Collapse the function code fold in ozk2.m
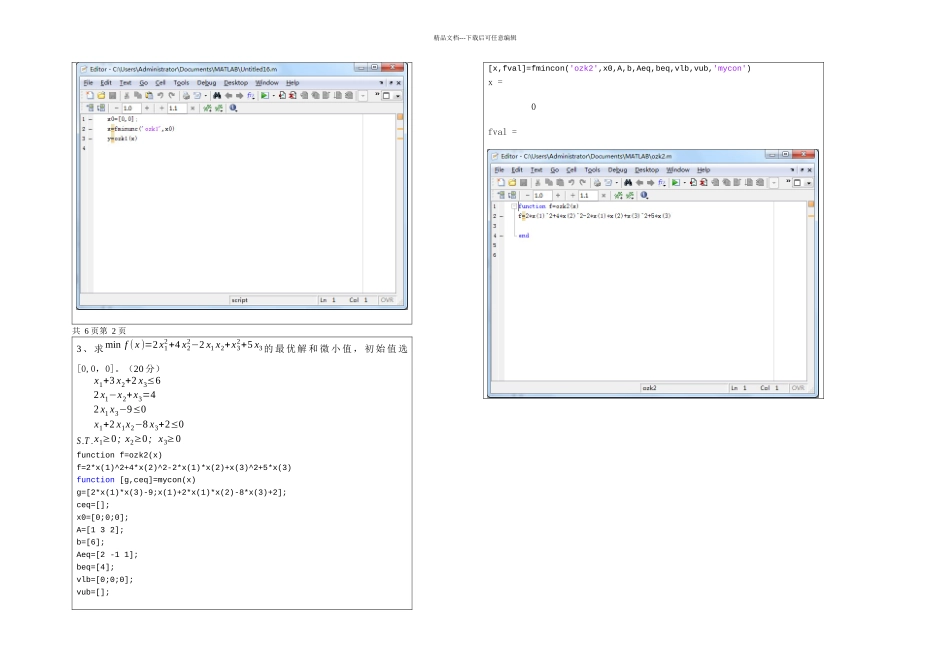Viewport: 950px width, 672px height. click(515, 206)
